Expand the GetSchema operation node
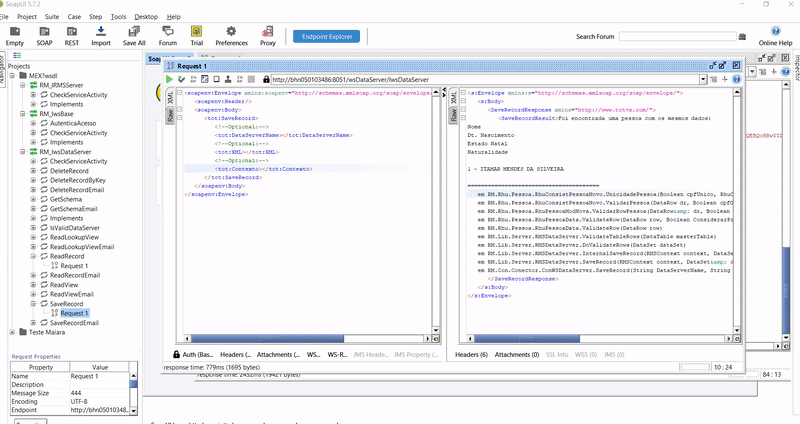 (33, 199)
